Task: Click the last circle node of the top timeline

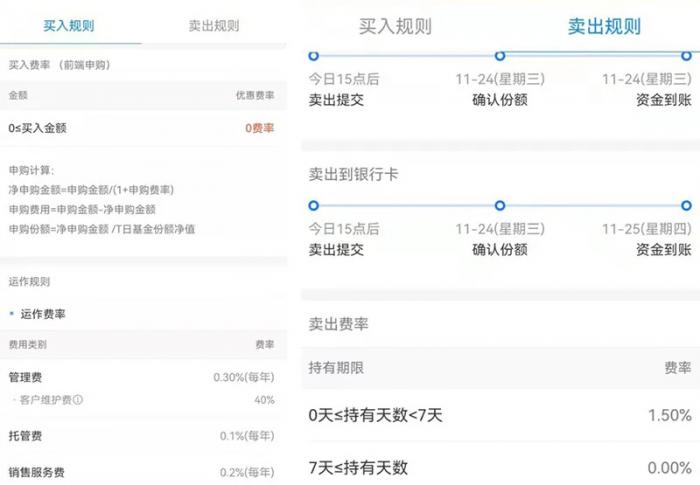Action: (x=686, y=56)
